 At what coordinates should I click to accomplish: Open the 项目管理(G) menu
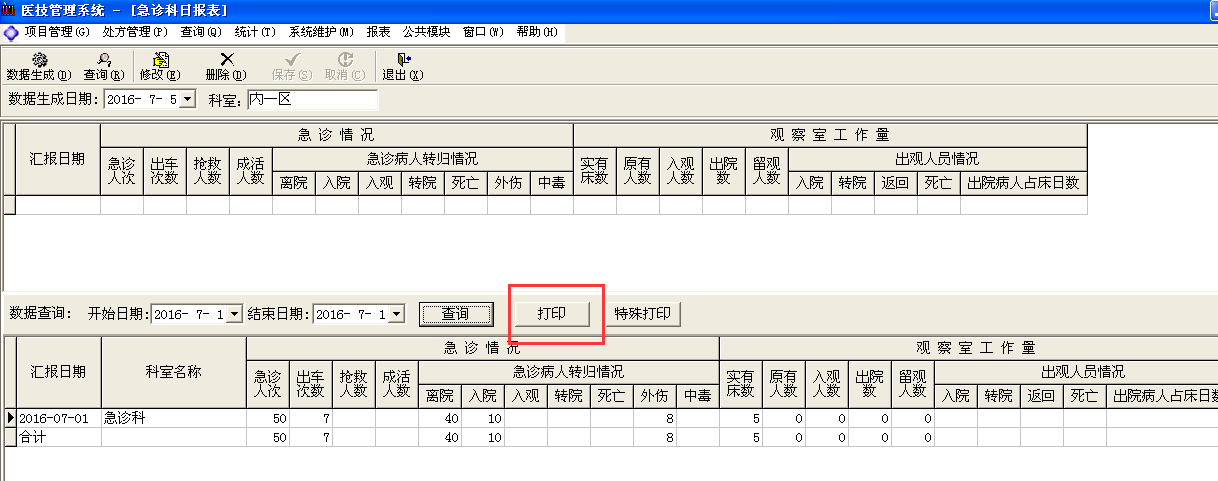click(x=57, y=32)
